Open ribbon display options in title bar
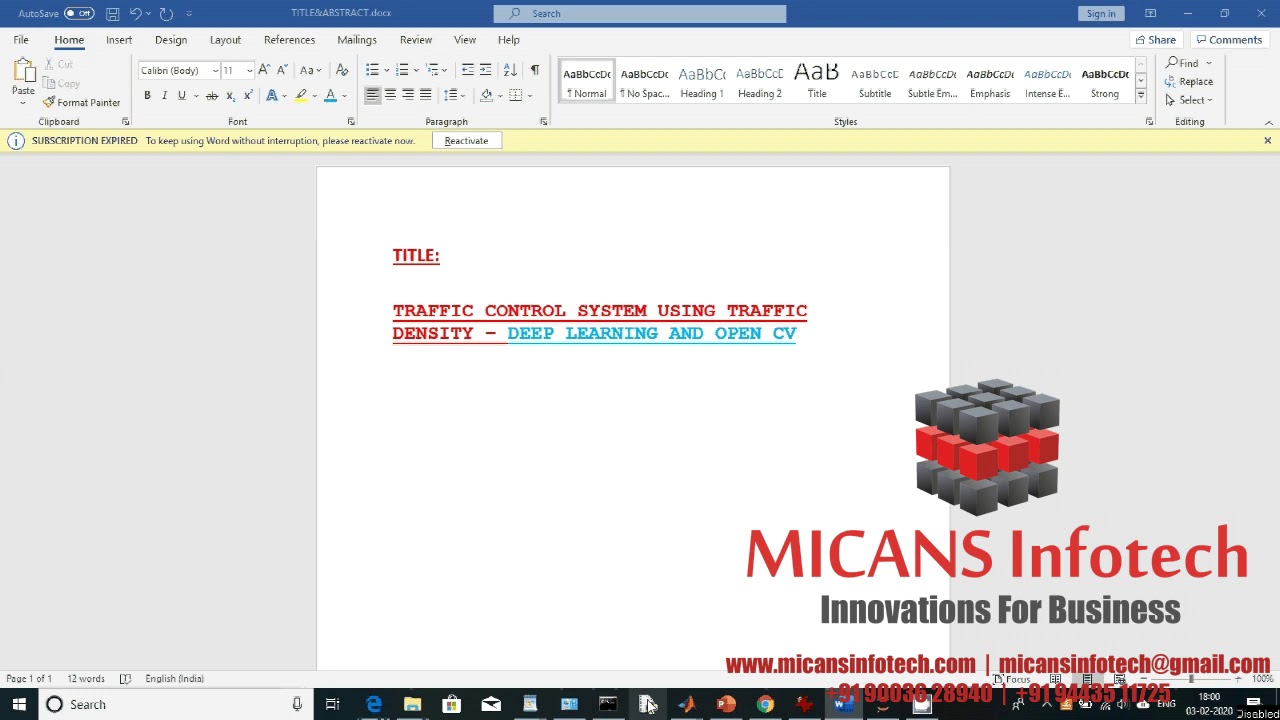 pos(1151,14)
